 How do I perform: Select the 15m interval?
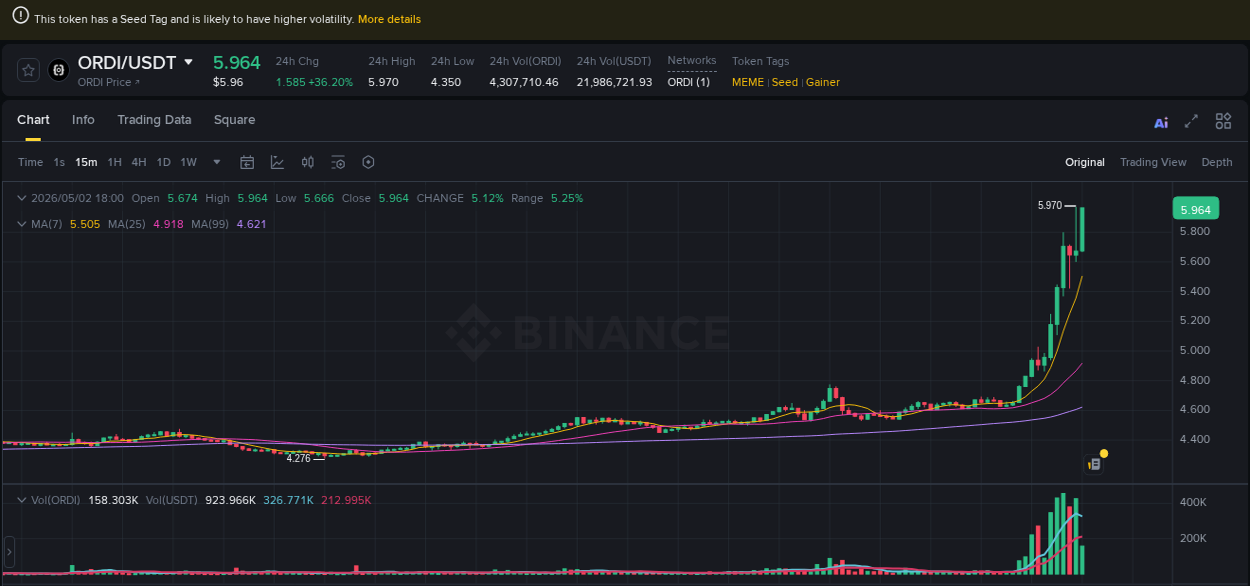pos(86,162)
